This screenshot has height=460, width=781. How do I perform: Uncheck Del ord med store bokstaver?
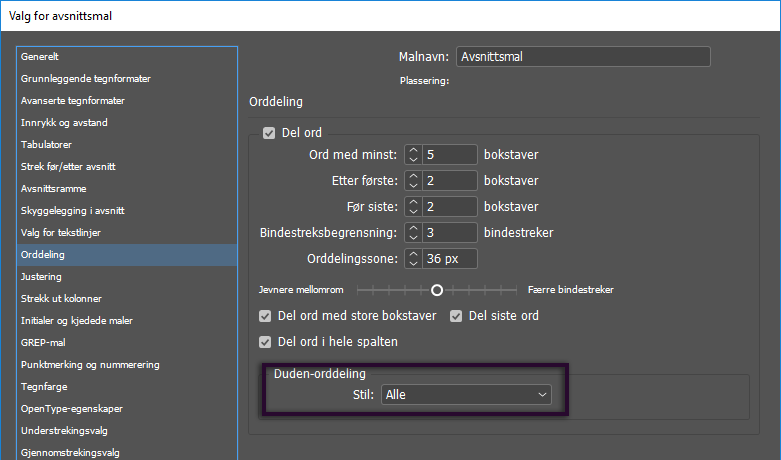[265, 316]
